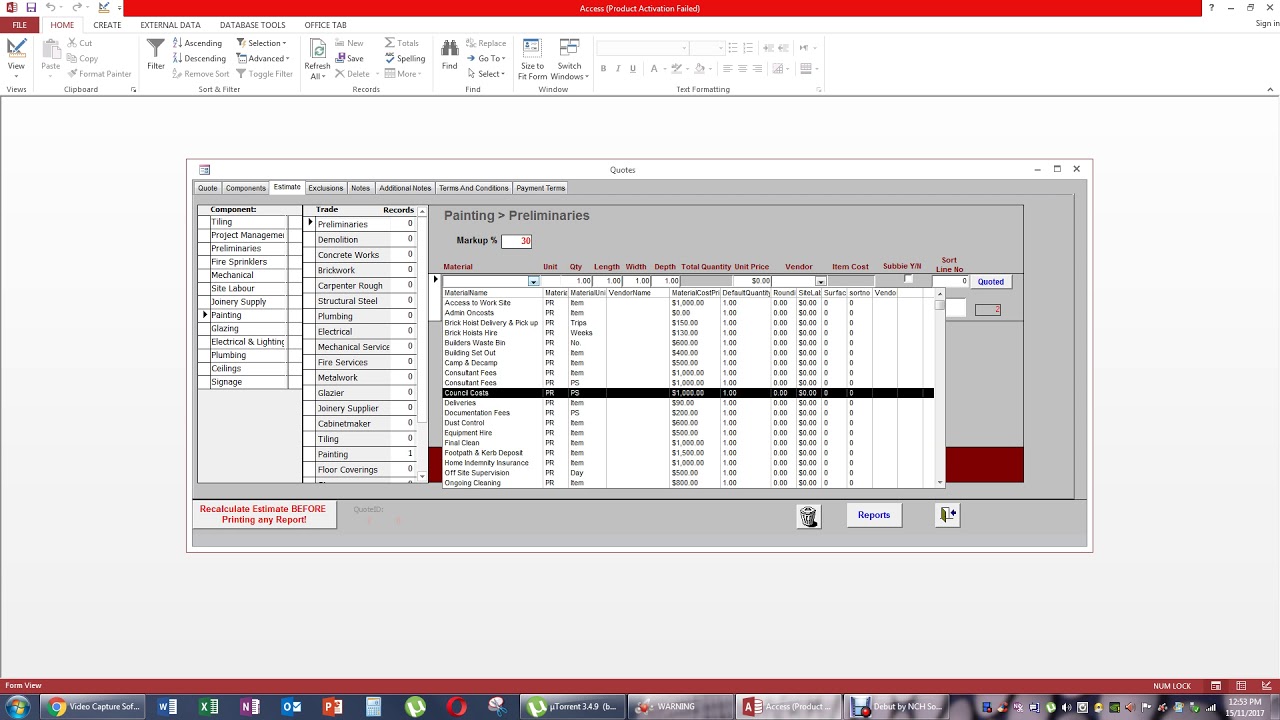Click Size to Fit Form
1280x720 pixels.
tap(532, 59)
